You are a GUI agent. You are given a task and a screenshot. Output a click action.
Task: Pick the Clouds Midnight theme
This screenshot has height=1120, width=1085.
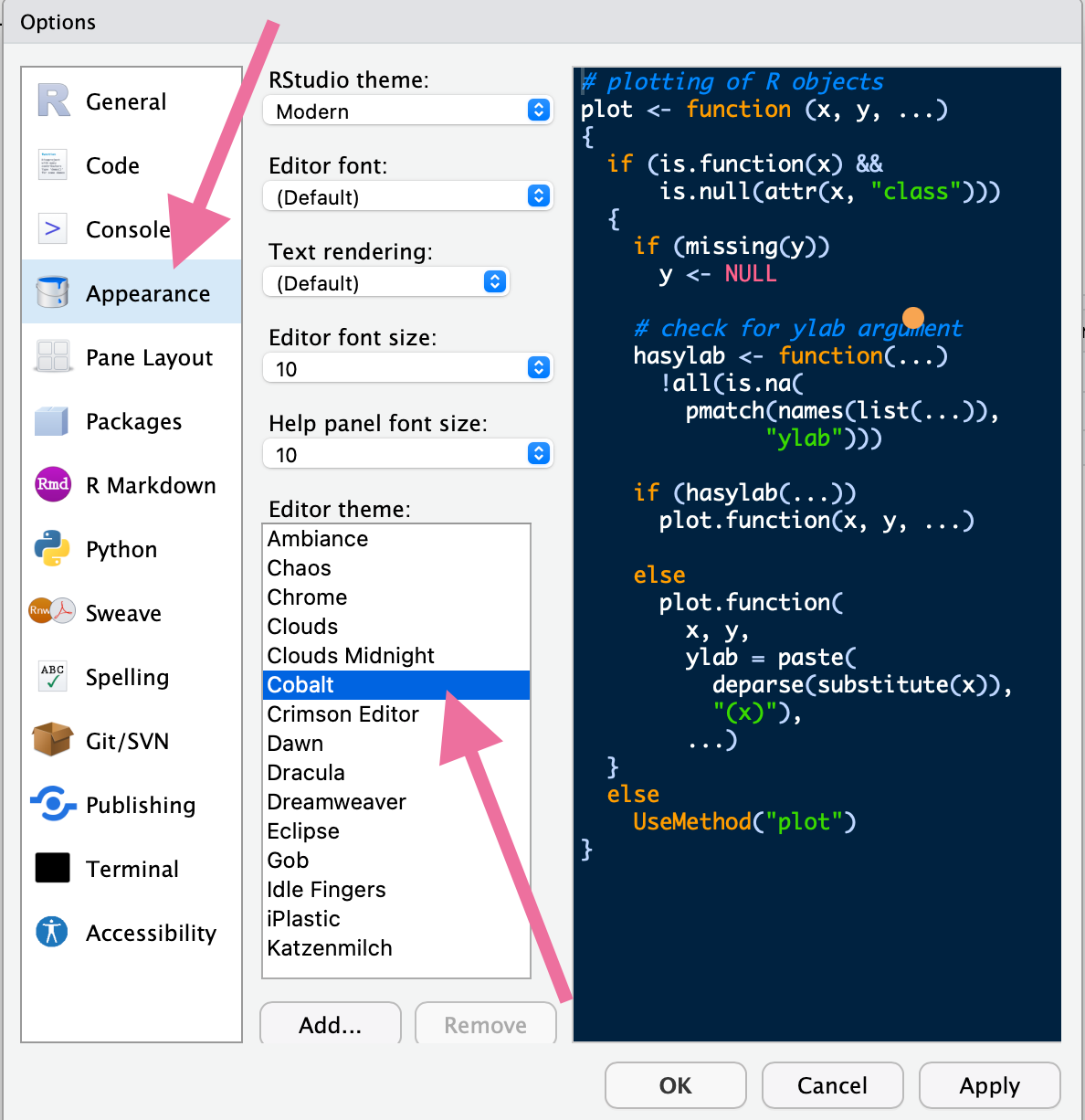pyautogui.click(x=396, y=656)
